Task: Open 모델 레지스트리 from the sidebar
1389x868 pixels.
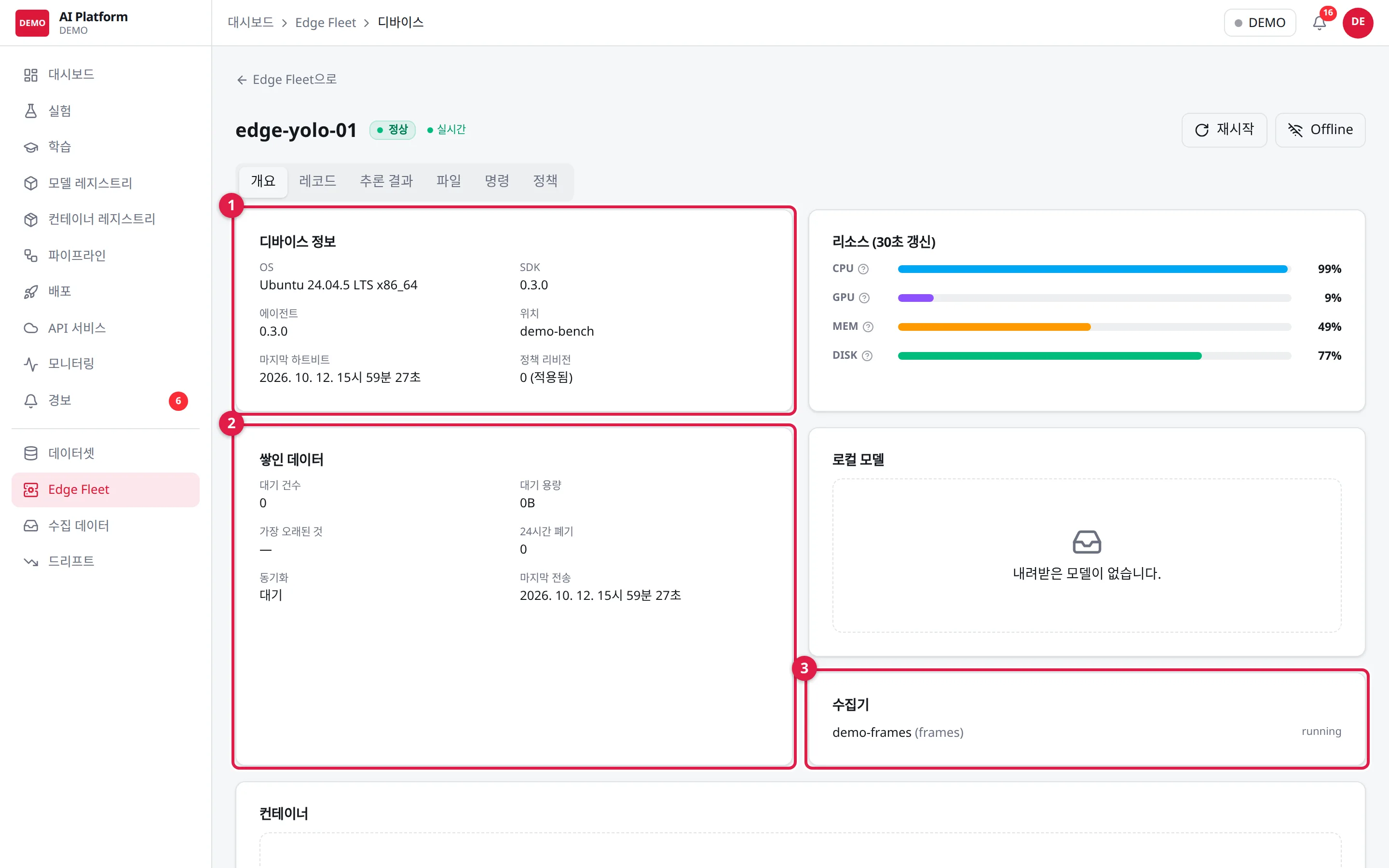Action: tap(105, 183)
